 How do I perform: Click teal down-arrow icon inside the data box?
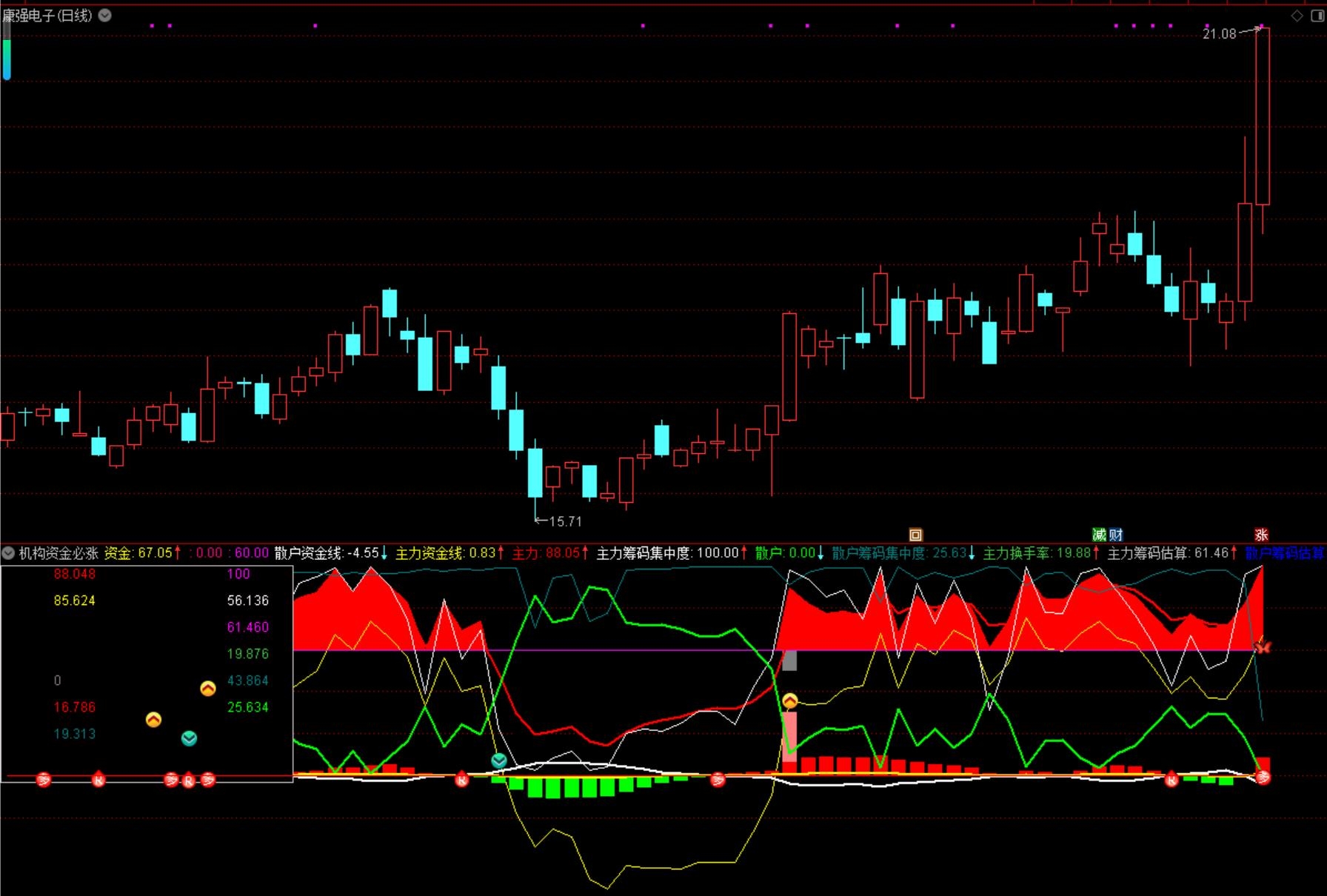(x=189, y=738)
